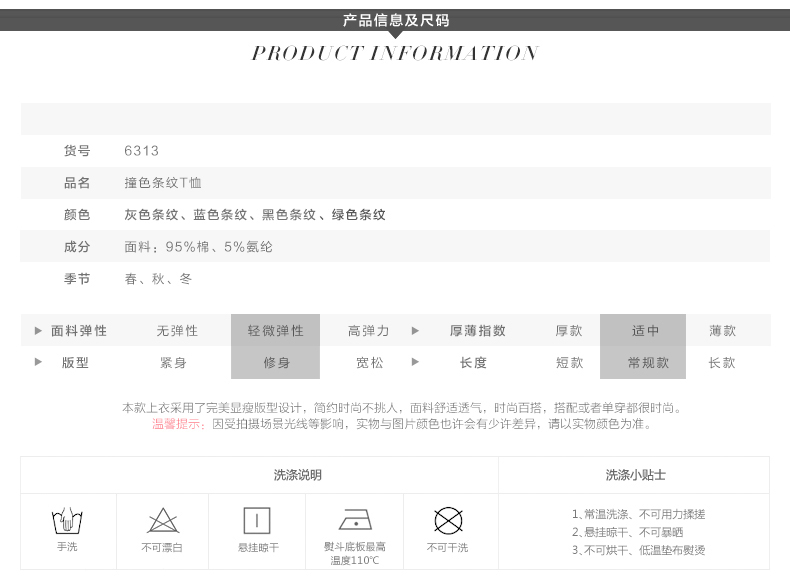The height and width of the screenshot is (588, 790).
Task: Click the season value 春、秋、冬
Action: [158, 279]
